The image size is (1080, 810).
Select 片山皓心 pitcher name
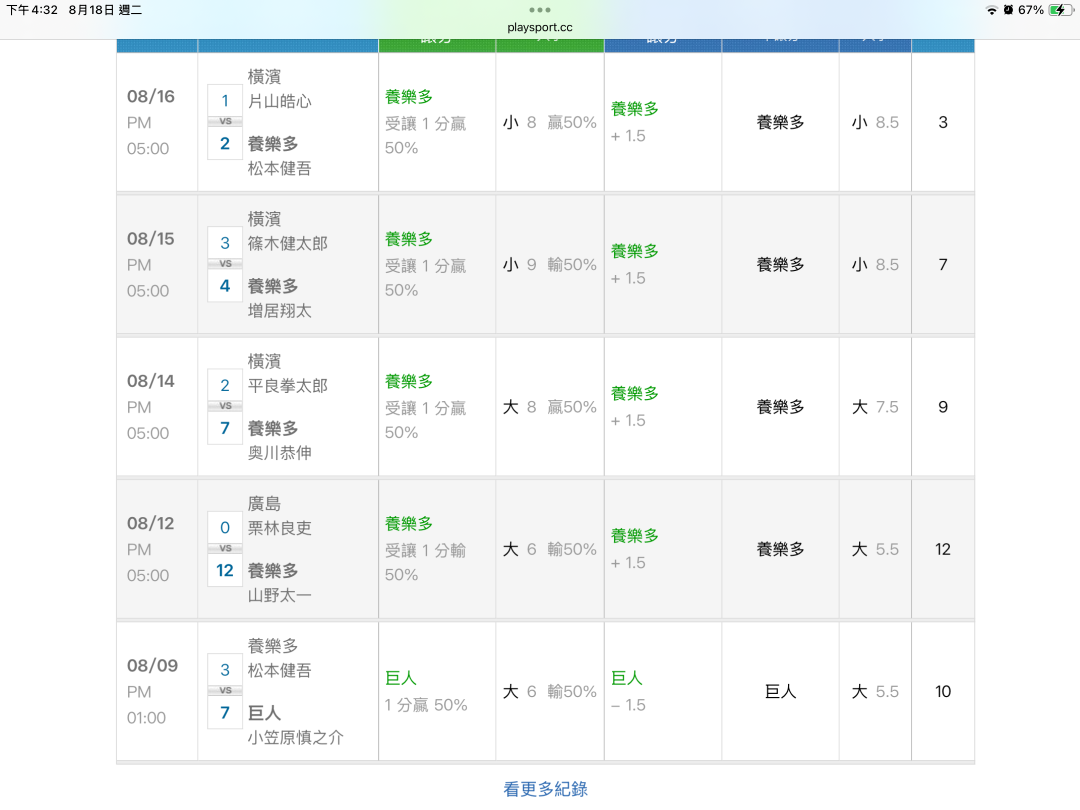(x=280, y=101)
